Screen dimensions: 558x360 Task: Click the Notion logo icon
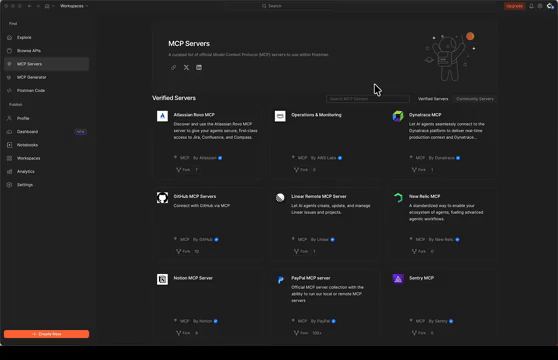tap(162, 279)
